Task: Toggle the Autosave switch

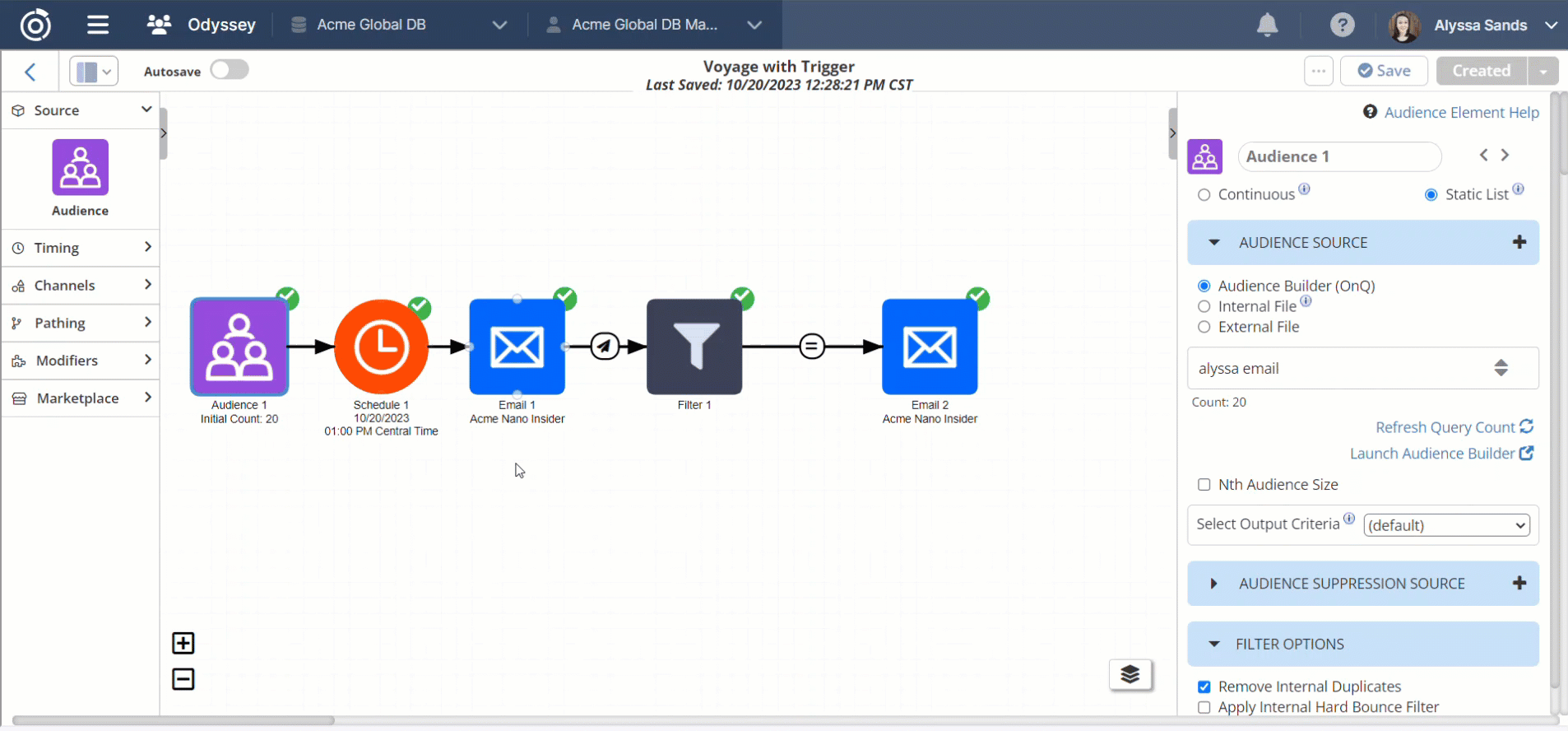Action: 229,70
